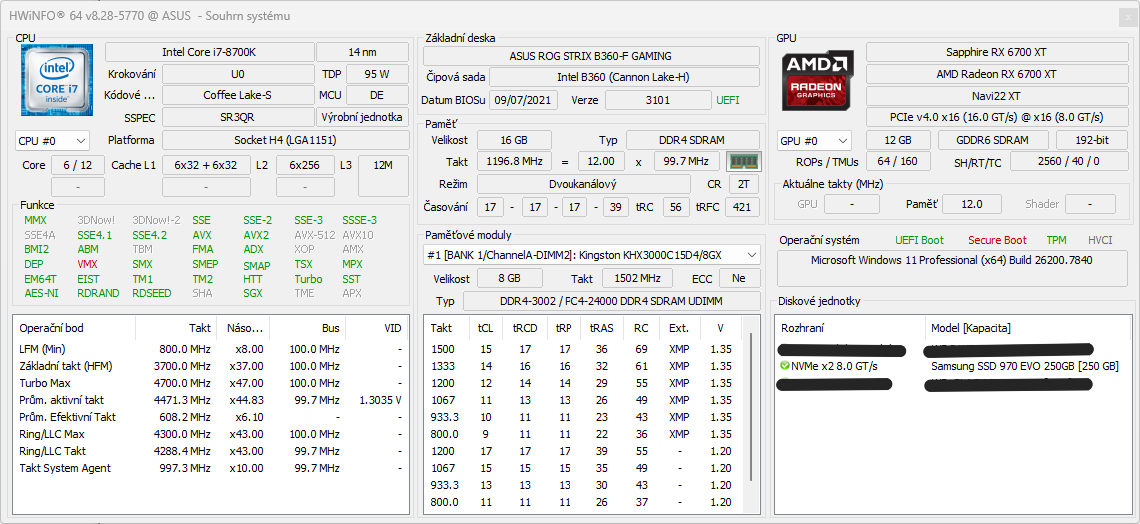Click the Intel Core i7 logo
This screenshot has width=1140, height=524.
57,79
